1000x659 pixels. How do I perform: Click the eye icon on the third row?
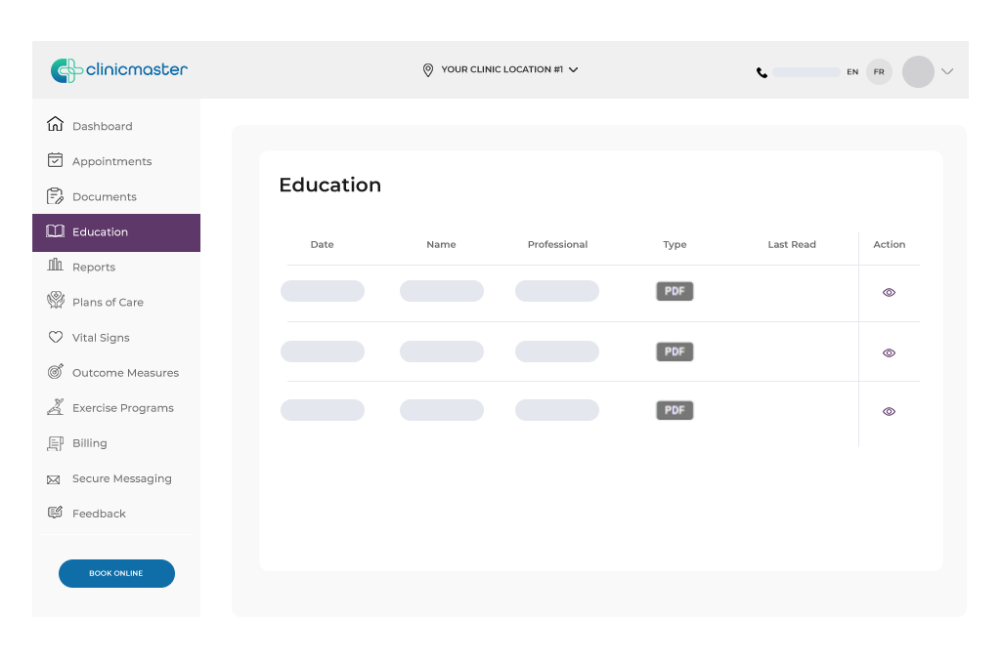(889, 411)
